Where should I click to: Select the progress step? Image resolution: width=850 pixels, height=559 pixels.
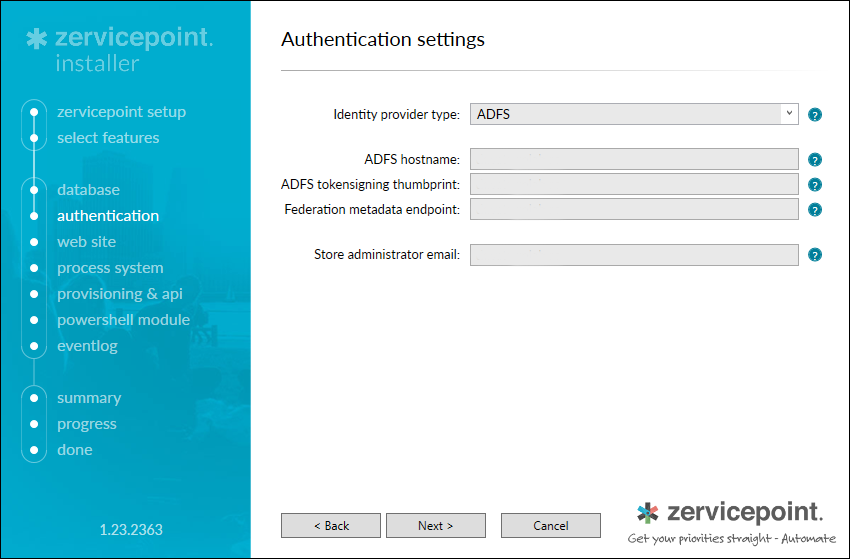point(87,424)
